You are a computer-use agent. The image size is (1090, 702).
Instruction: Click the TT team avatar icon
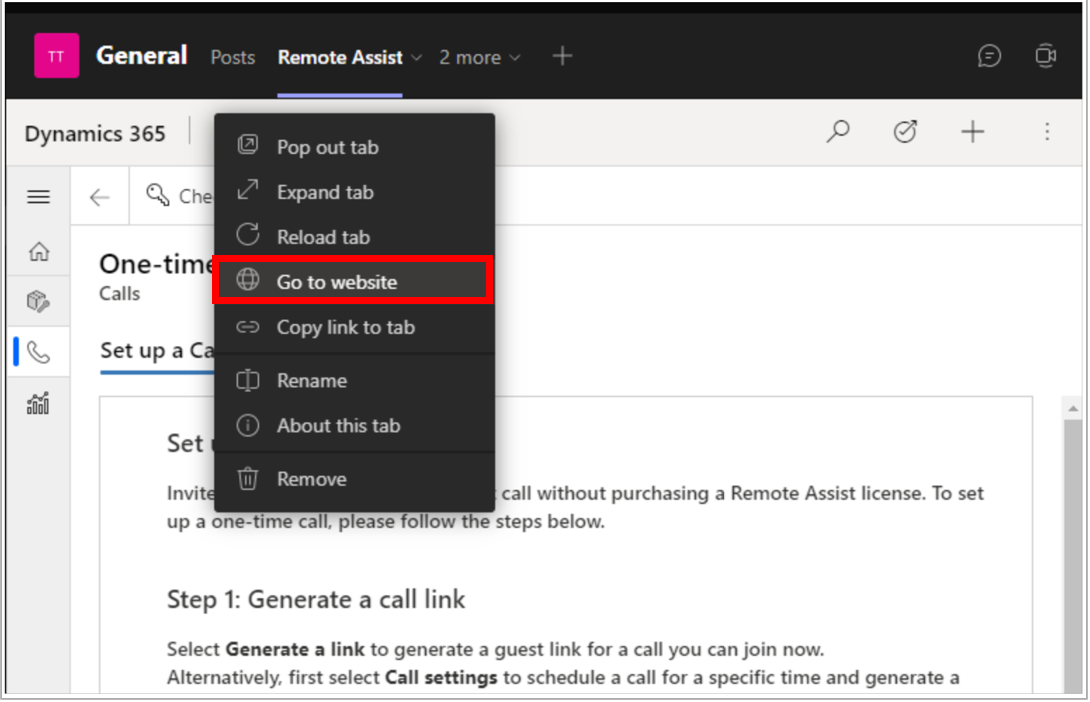pos(56,56)
